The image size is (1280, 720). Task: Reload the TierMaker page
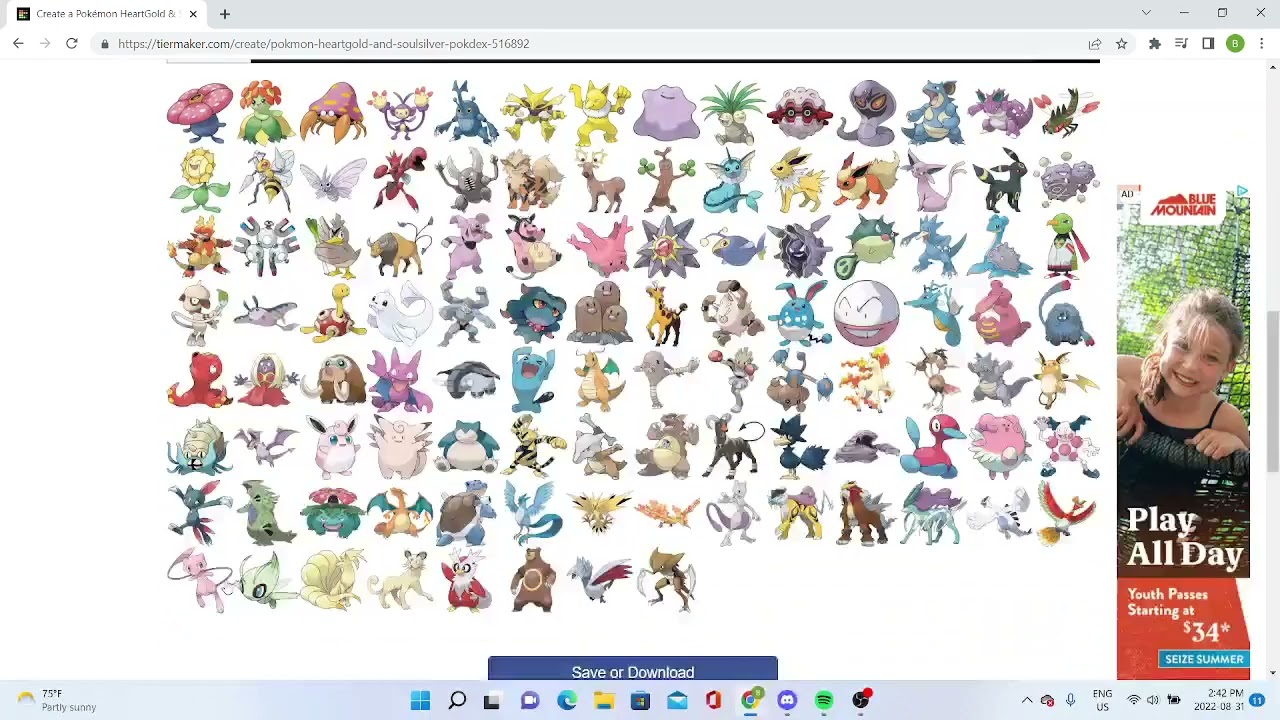tap(72, 44)
